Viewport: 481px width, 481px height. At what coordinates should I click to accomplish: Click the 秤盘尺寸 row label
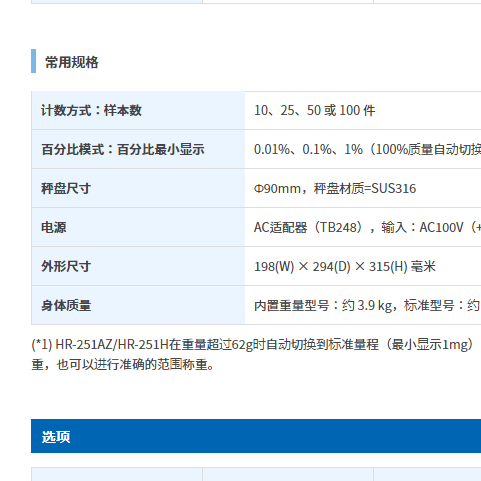pos(66,188)
